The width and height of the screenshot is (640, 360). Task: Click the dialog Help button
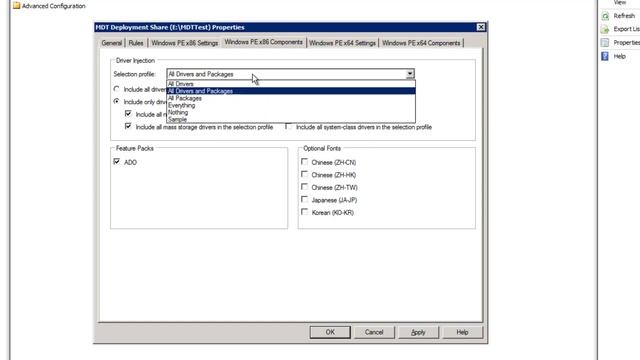[462, 332]
